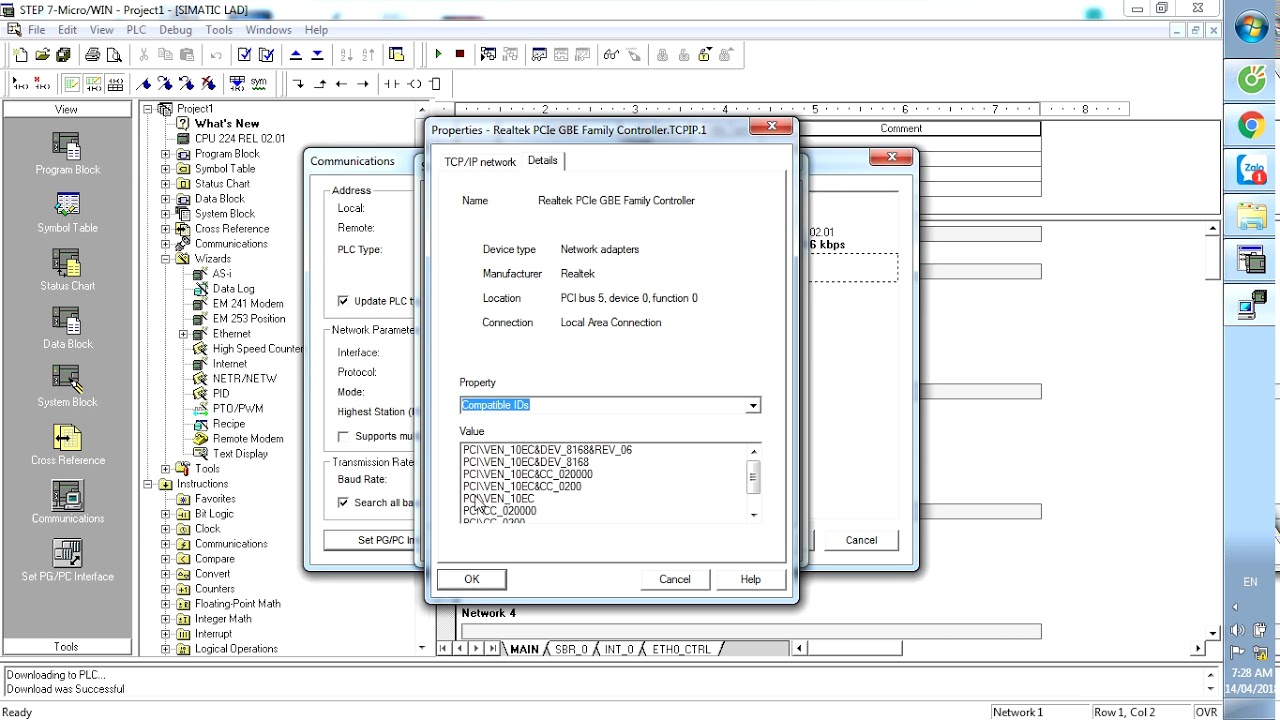Select value PCI\VEN_10EC&DEV_8168&REV_06
The width and height of the screenshot is (1280, 720).
[x=547, y=450]
